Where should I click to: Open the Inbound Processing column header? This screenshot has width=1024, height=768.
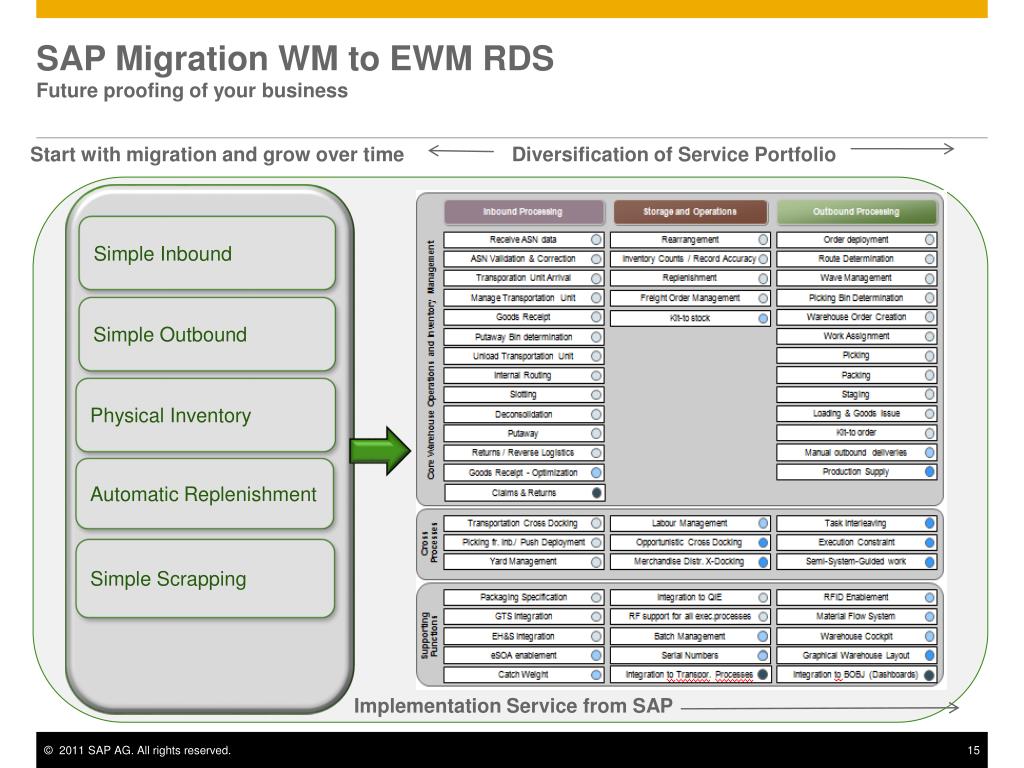524,212
